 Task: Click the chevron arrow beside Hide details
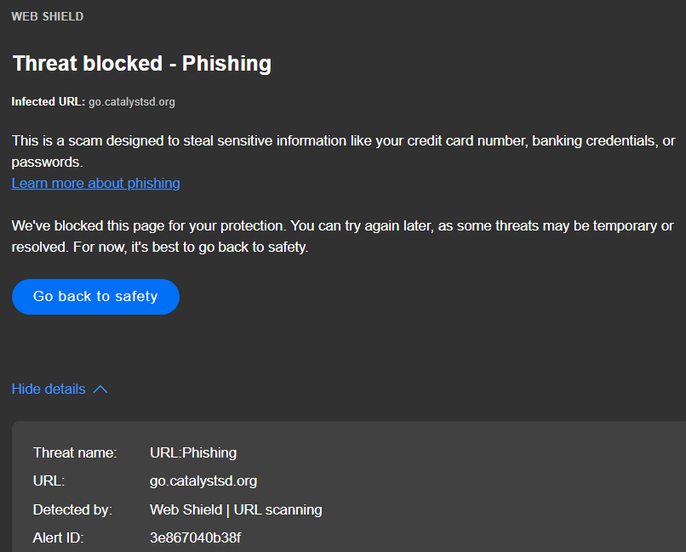coord(100,389)
